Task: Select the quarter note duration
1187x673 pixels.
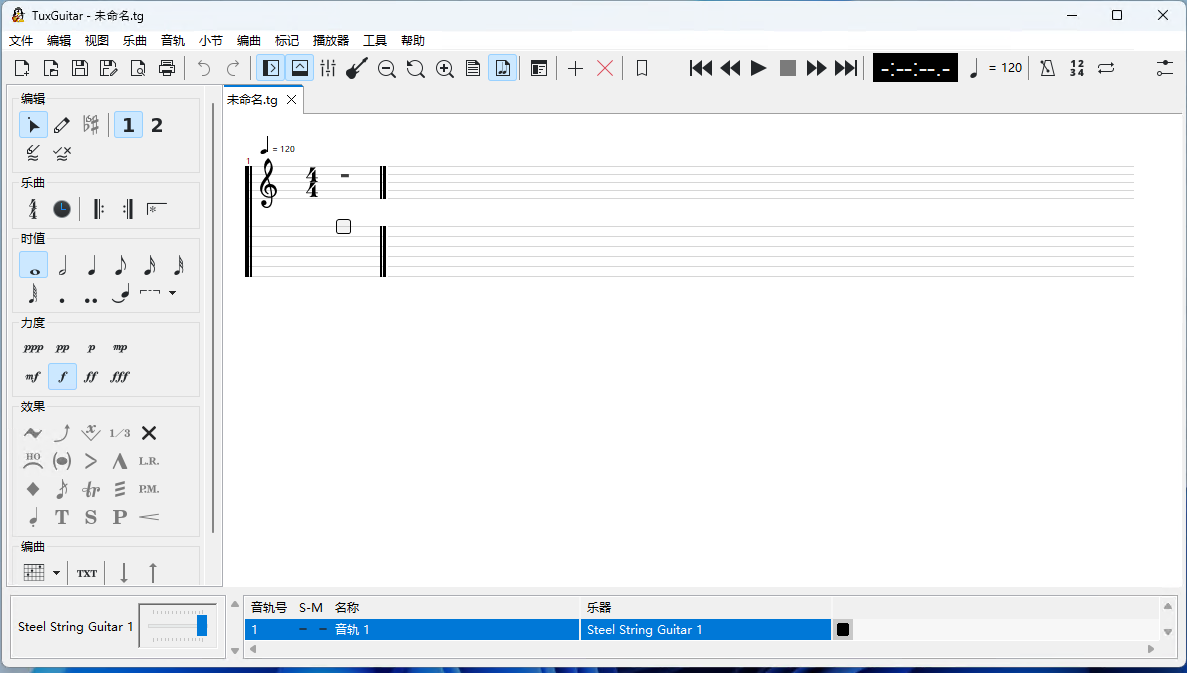Action: pos(92,265)
